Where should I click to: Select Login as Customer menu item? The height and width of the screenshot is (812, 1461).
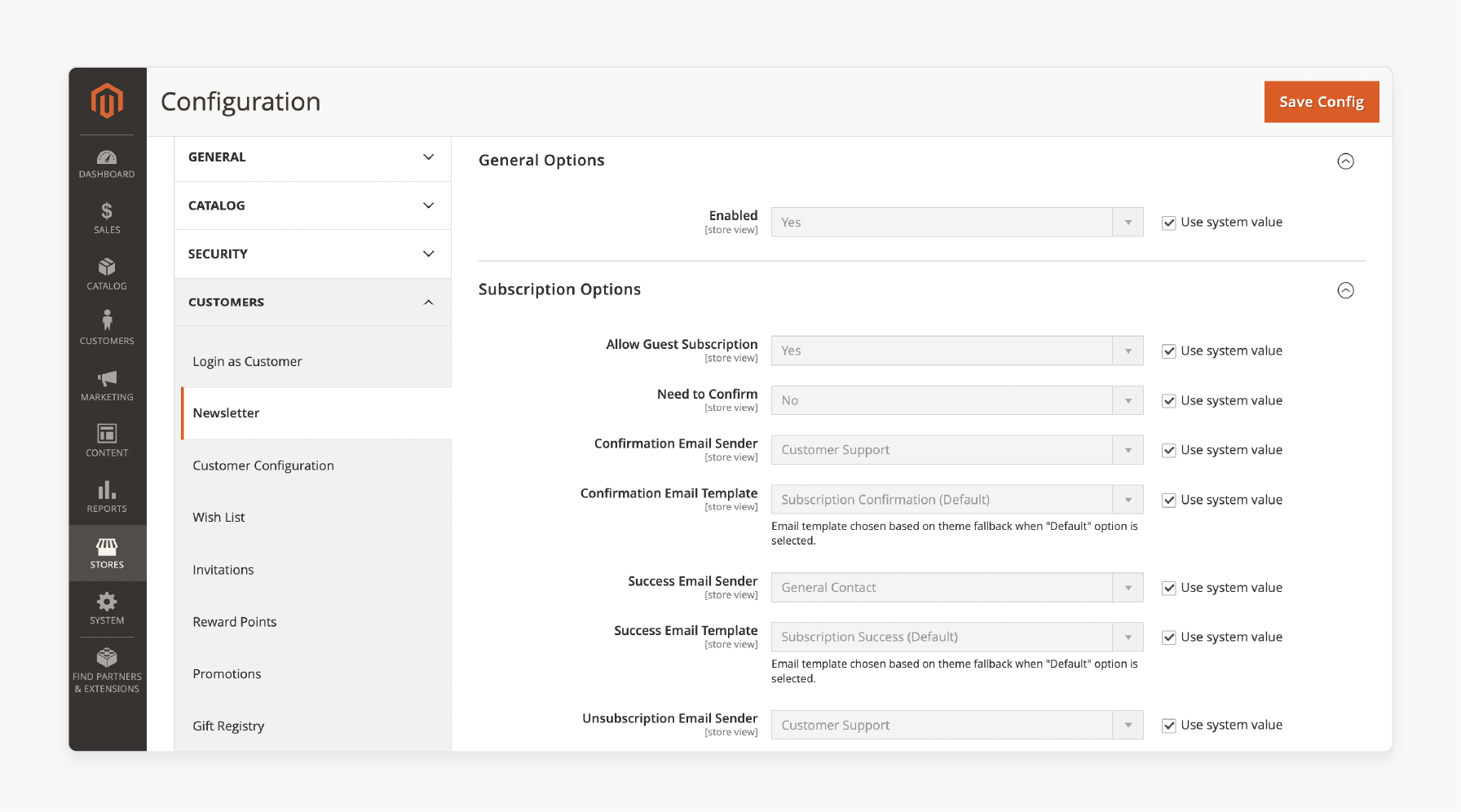247,361
